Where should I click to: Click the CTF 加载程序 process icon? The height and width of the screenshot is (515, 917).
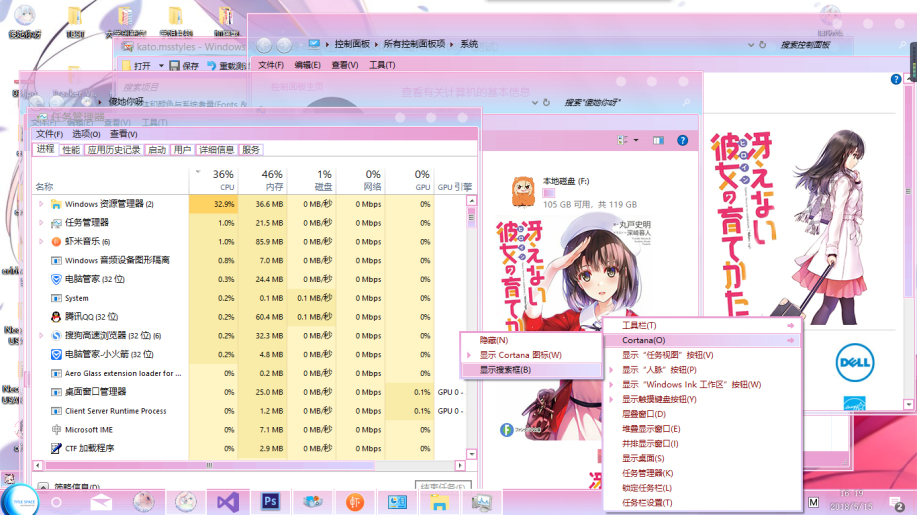[56, 448]
